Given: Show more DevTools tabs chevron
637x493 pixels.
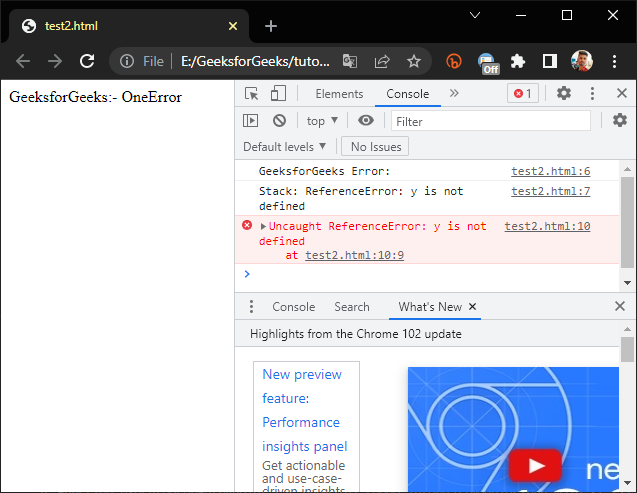Looking at the screenshot, I should (454, 93).
